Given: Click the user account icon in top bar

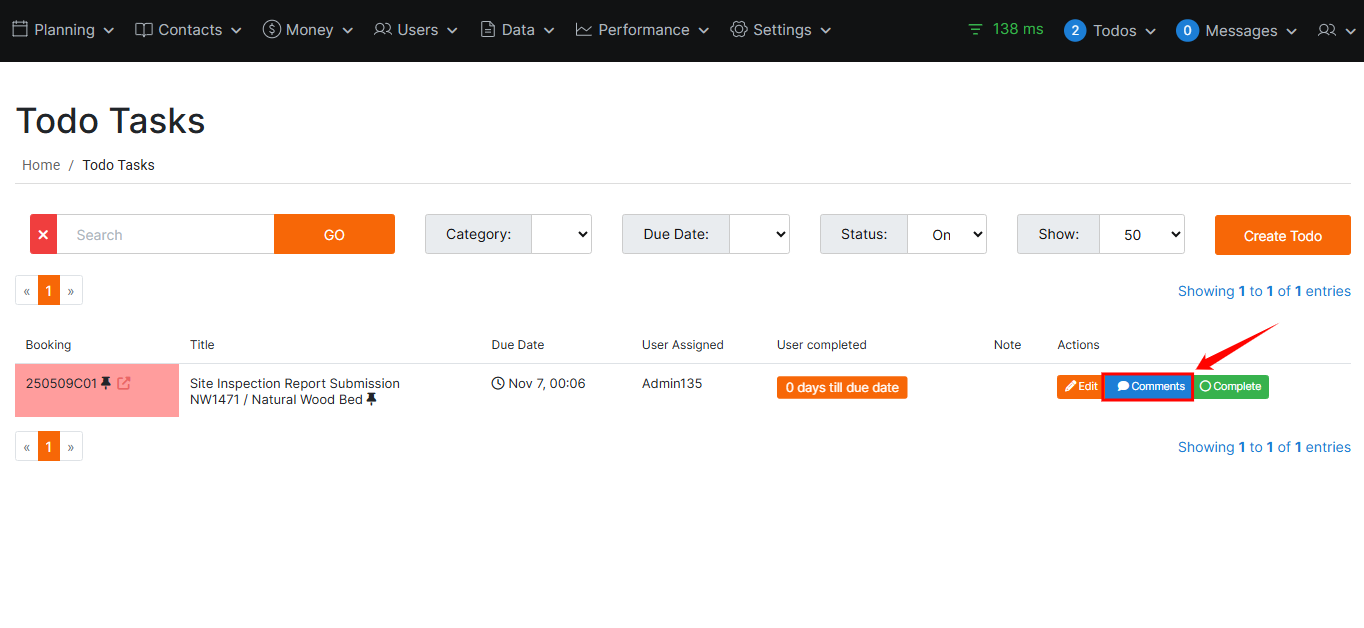Looking at the screenshot, I should (x=1334, y=31).
